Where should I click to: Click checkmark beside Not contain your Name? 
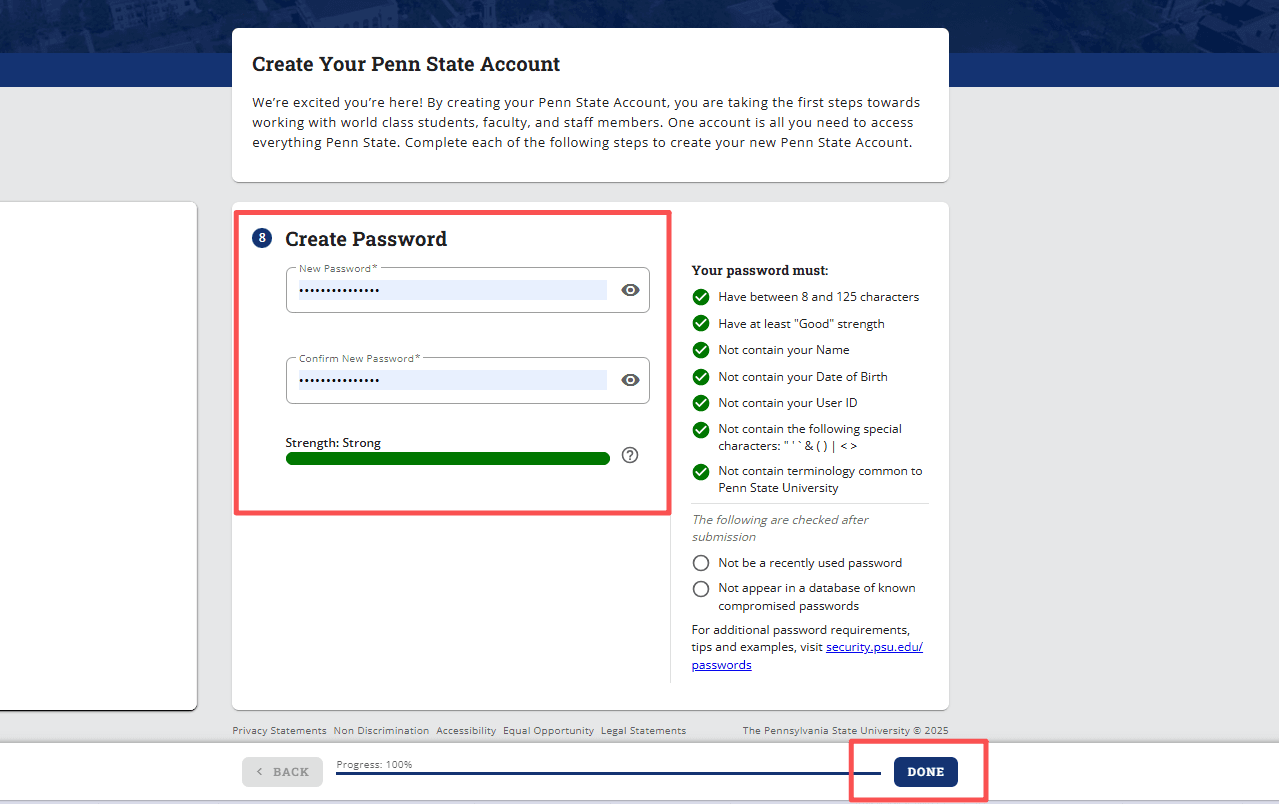point(701,350)
